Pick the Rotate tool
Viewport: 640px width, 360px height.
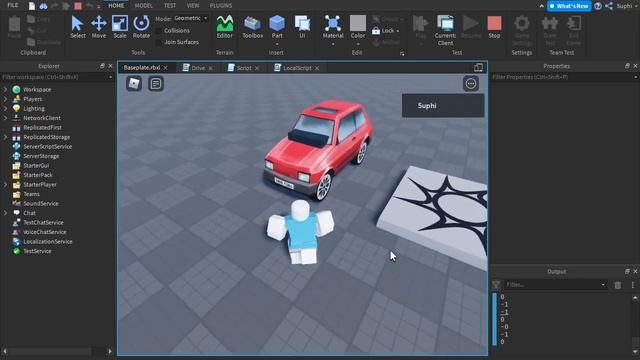141,27
